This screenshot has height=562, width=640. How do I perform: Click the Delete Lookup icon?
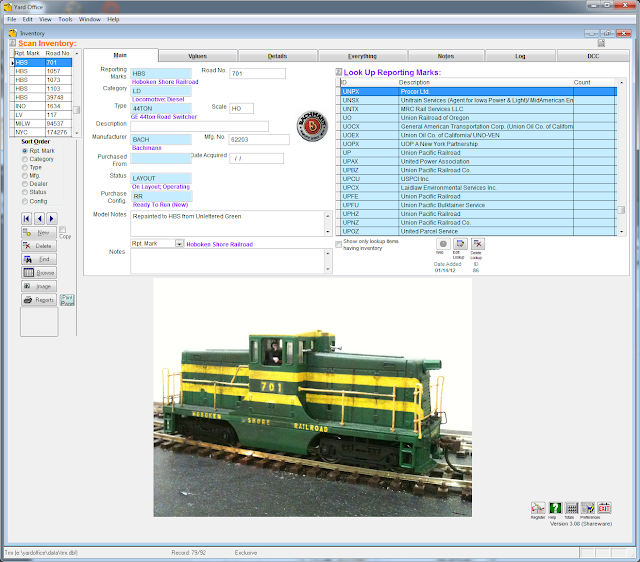pos(478,244)
